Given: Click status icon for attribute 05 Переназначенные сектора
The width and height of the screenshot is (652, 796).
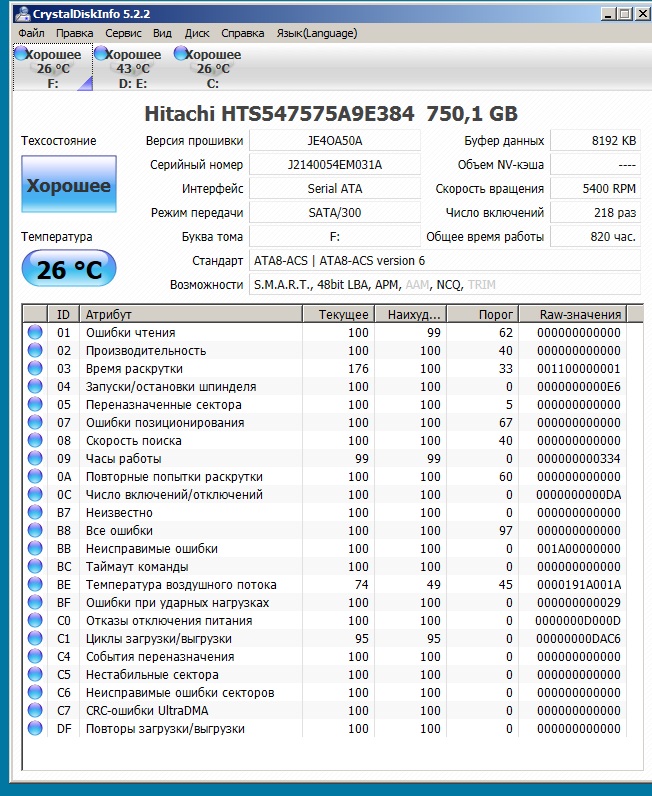Looking at the screenshot, I should (x=35, y=405).
